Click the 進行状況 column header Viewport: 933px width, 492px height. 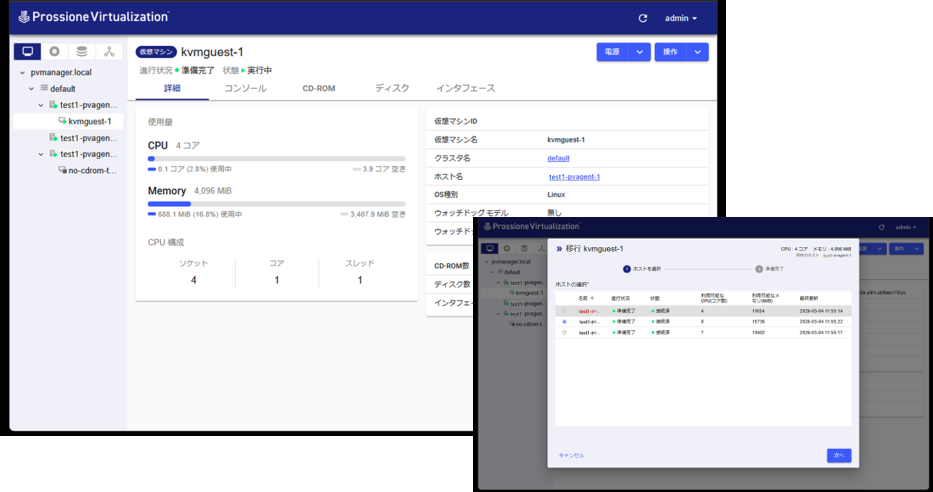pos(620,298)
